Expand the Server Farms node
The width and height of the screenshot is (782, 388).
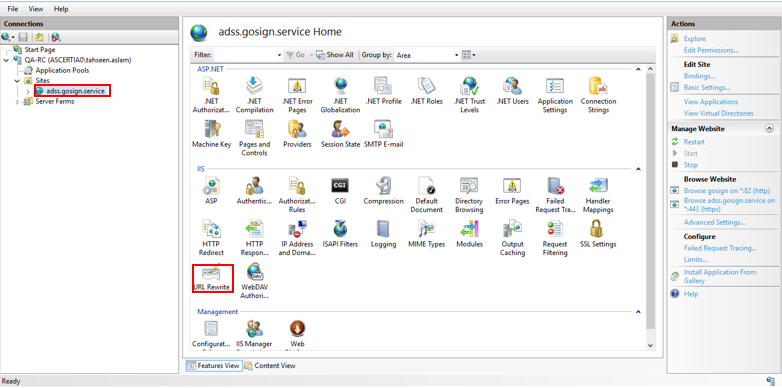click(x=17, y=102)
